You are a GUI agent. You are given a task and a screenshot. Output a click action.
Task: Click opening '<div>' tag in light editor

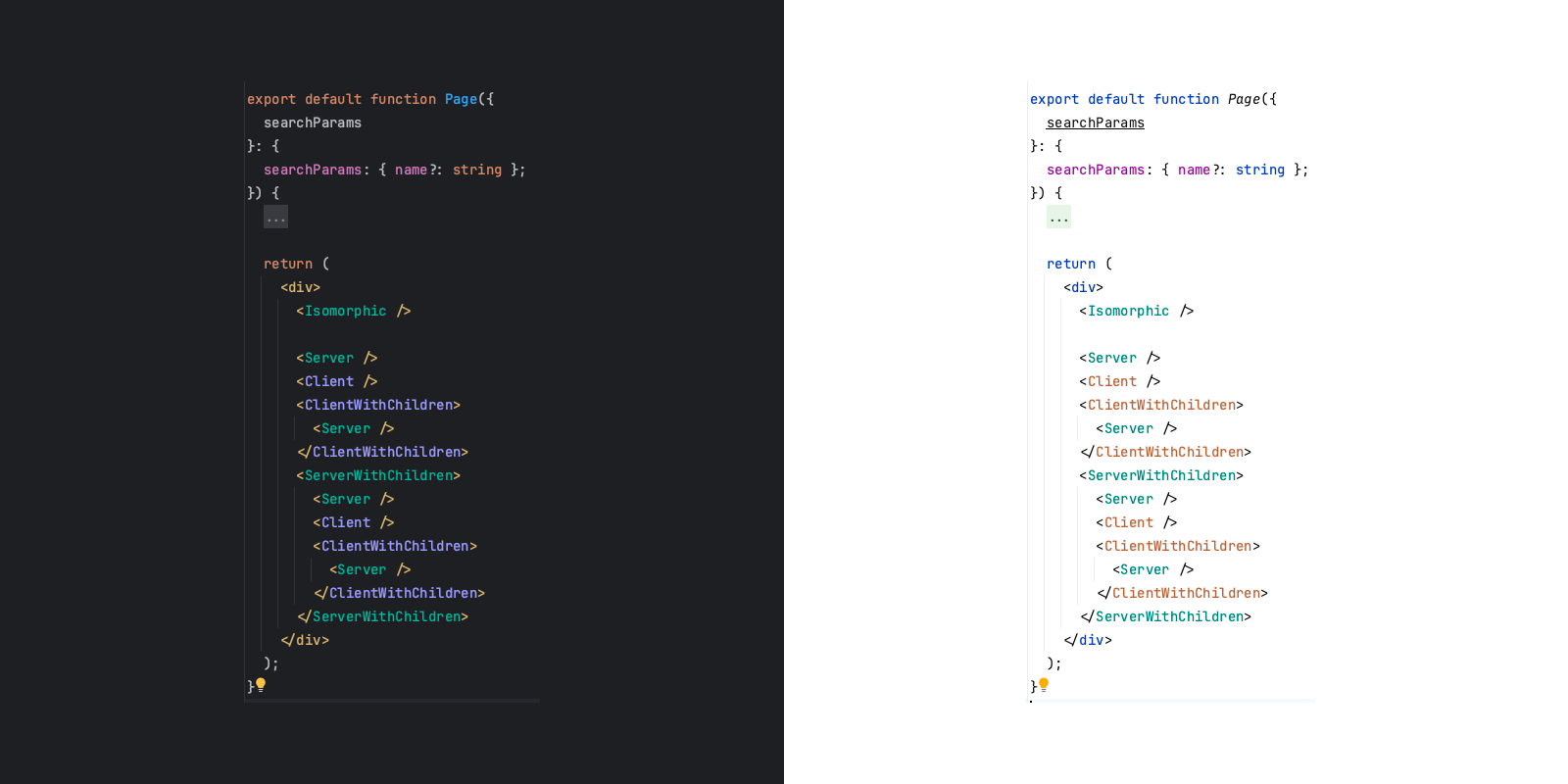1084,287
